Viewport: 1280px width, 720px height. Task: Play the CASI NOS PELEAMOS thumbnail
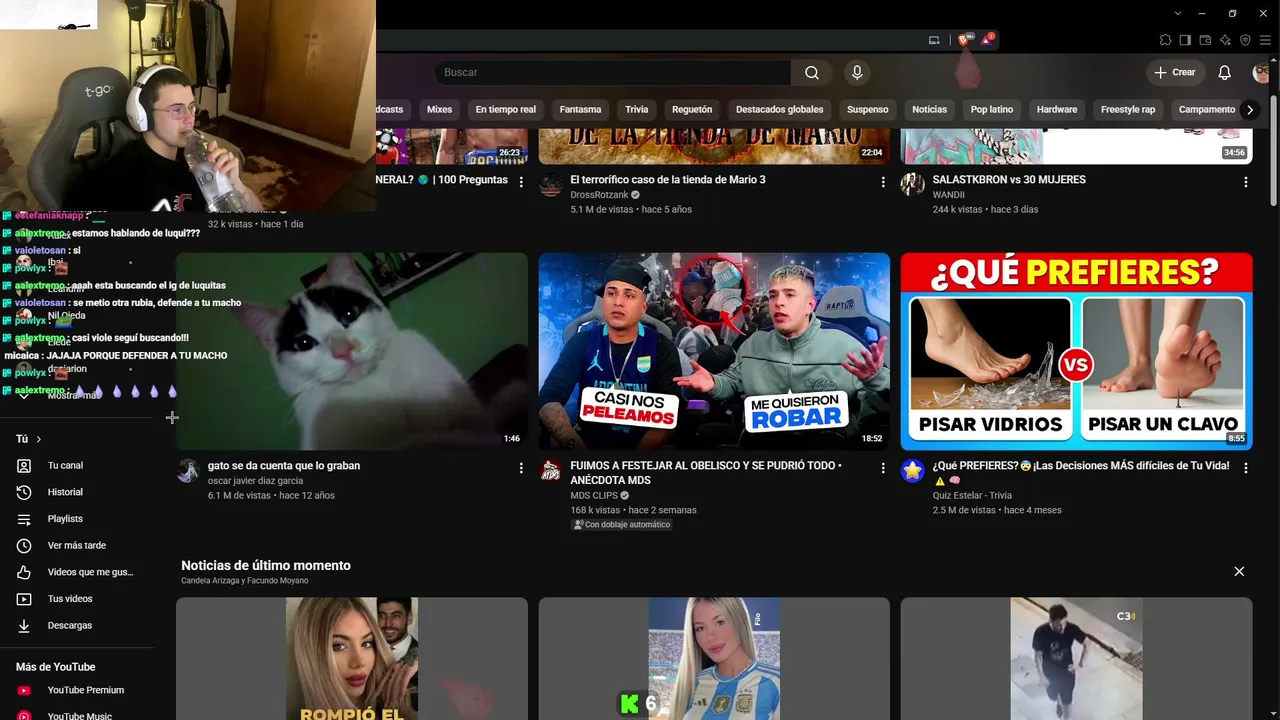[x=714, y=351]
